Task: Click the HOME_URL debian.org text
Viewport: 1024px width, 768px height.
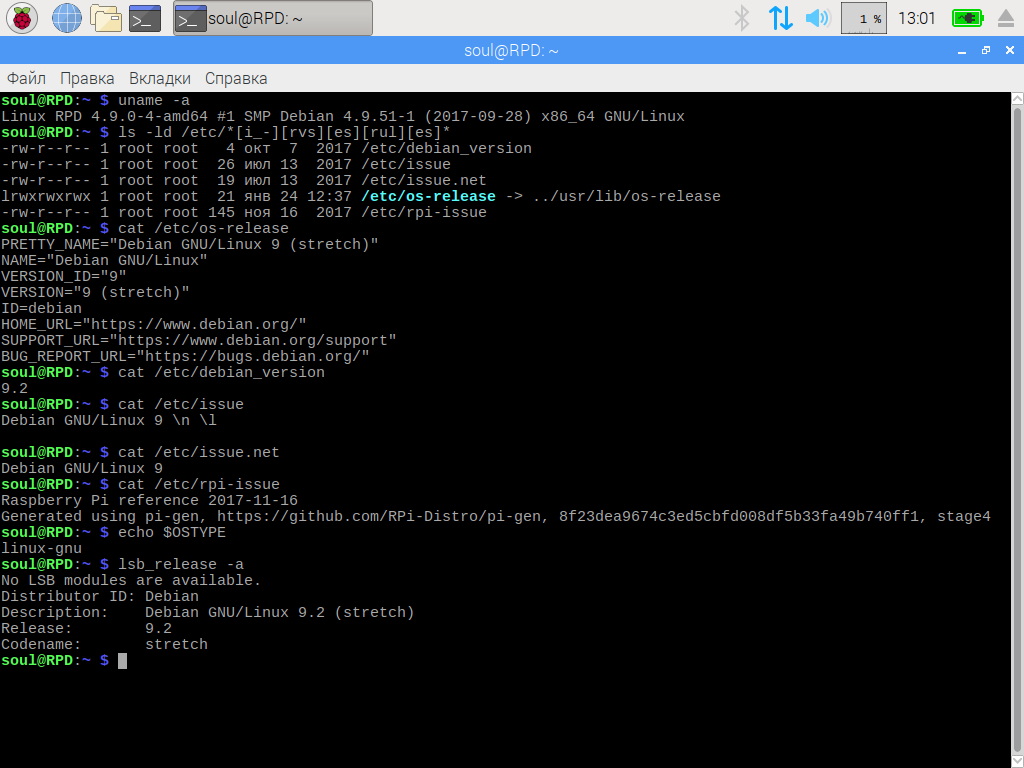Action: coord(195,325)
